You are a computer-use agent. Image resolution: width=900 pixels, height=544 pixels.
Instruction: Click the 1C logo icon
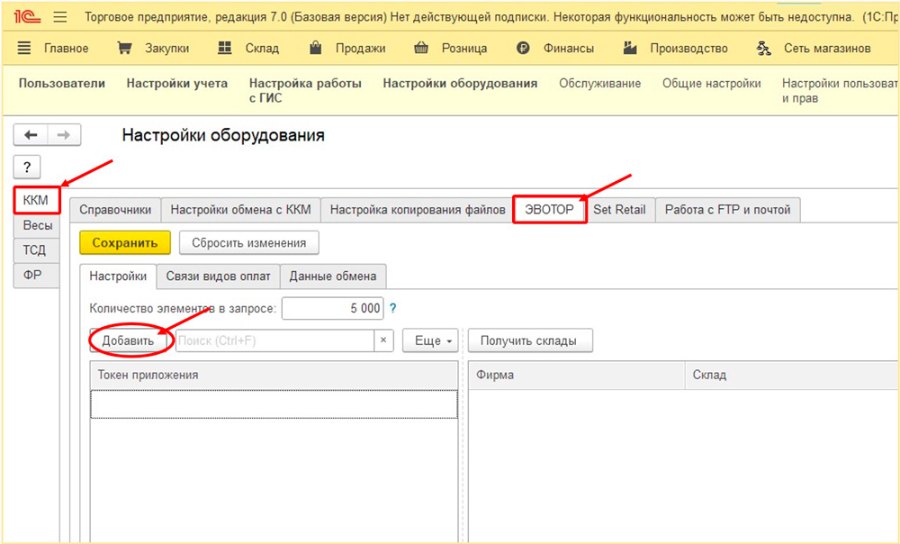click(26, 17)
